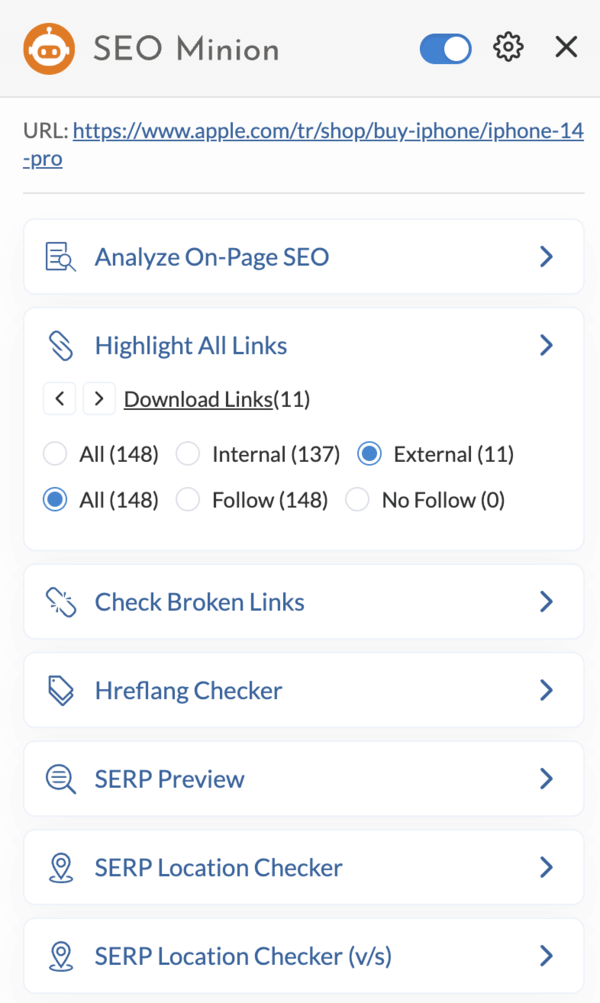Open the extension settings gear
The height and width of the screenshot is (1003, 600).
[x=507, y=46]
